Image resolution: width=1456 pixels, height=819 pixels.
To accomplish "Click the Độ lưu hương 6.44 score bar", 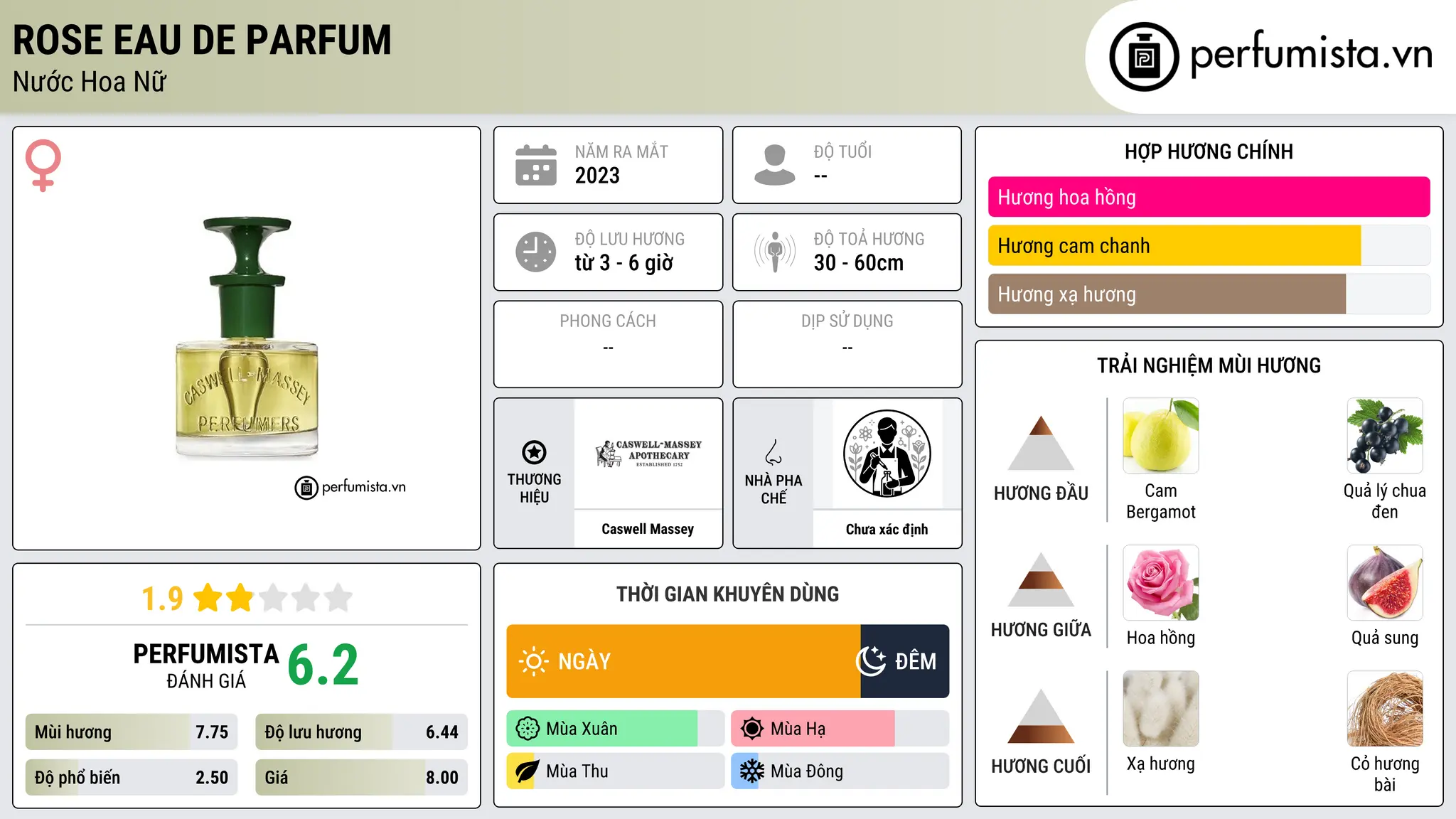I will [362, 732].
